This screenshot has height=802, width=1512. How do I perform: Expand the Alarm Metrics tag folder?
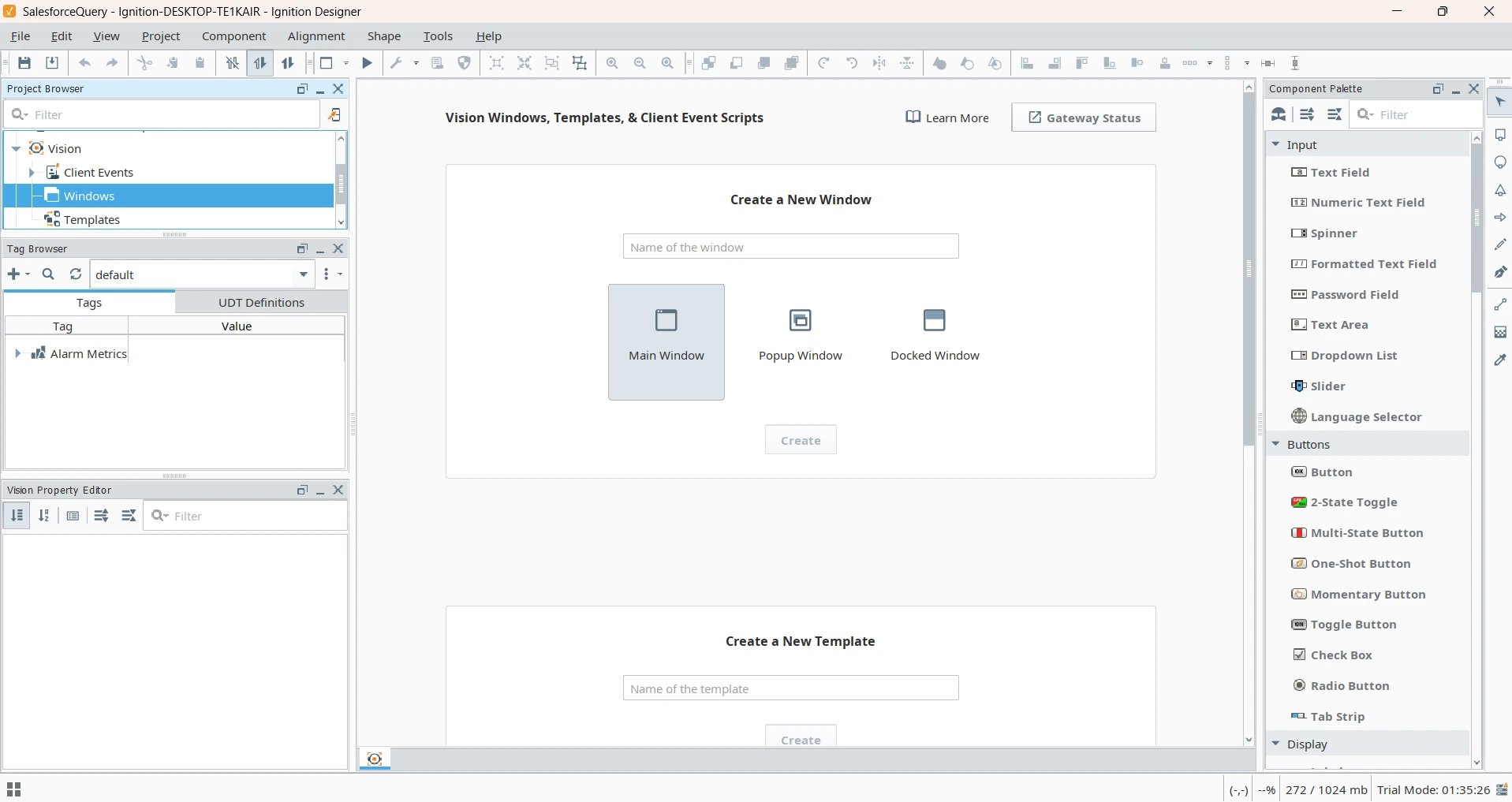pyautogui.click(x=17, y=354)
